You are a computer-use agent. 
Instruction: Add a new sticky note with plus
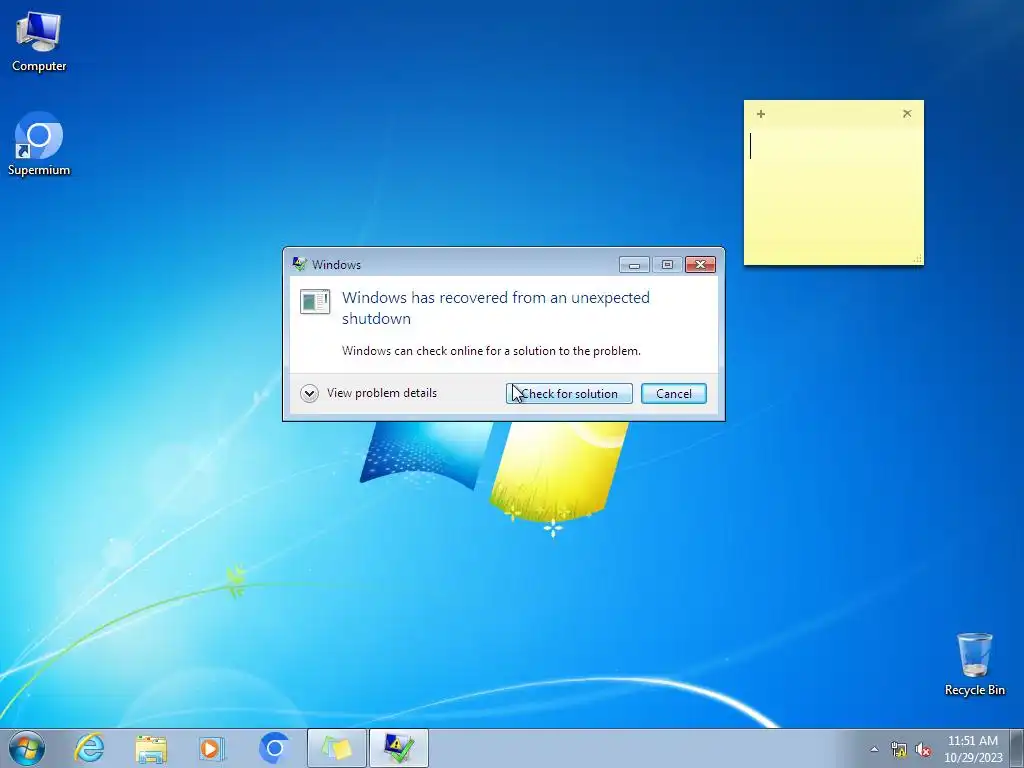[x=761, y=114]
